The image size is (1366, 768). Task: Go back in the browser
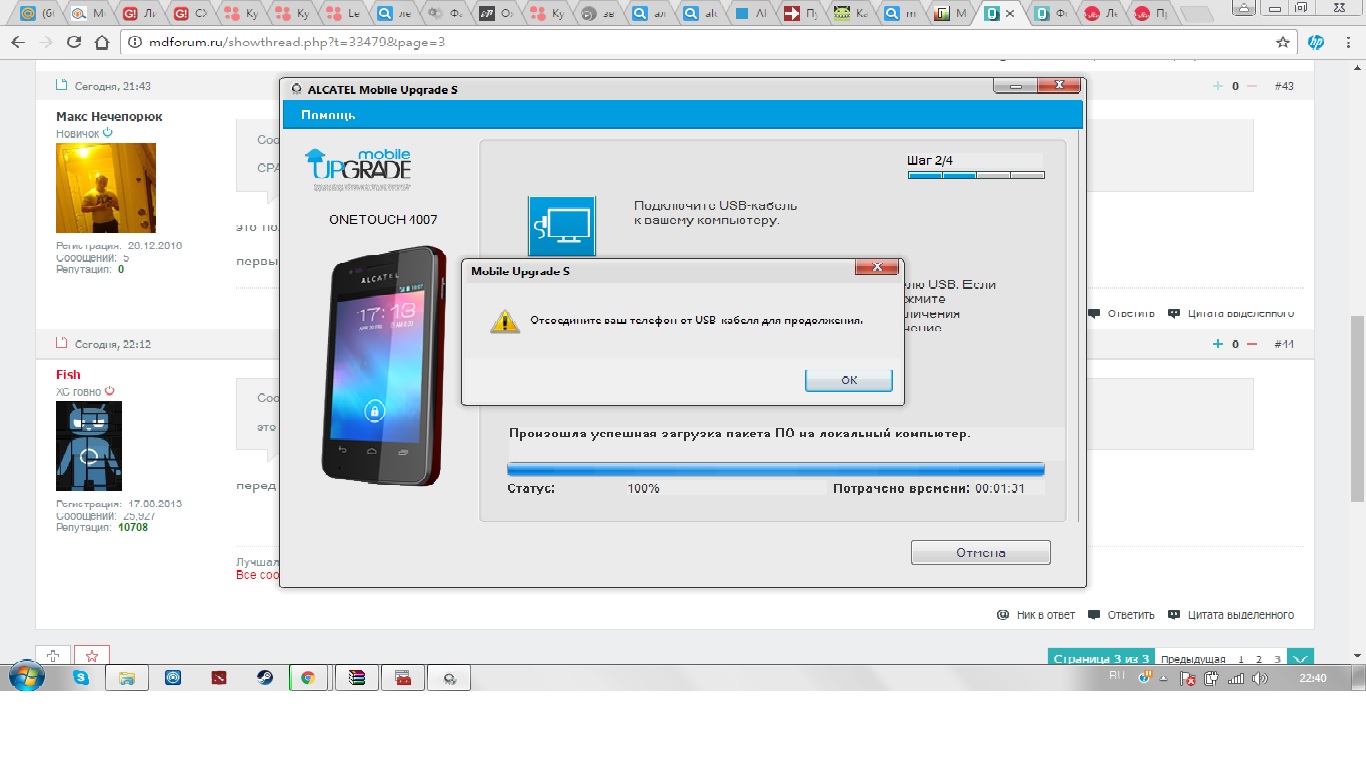point(17,42)
